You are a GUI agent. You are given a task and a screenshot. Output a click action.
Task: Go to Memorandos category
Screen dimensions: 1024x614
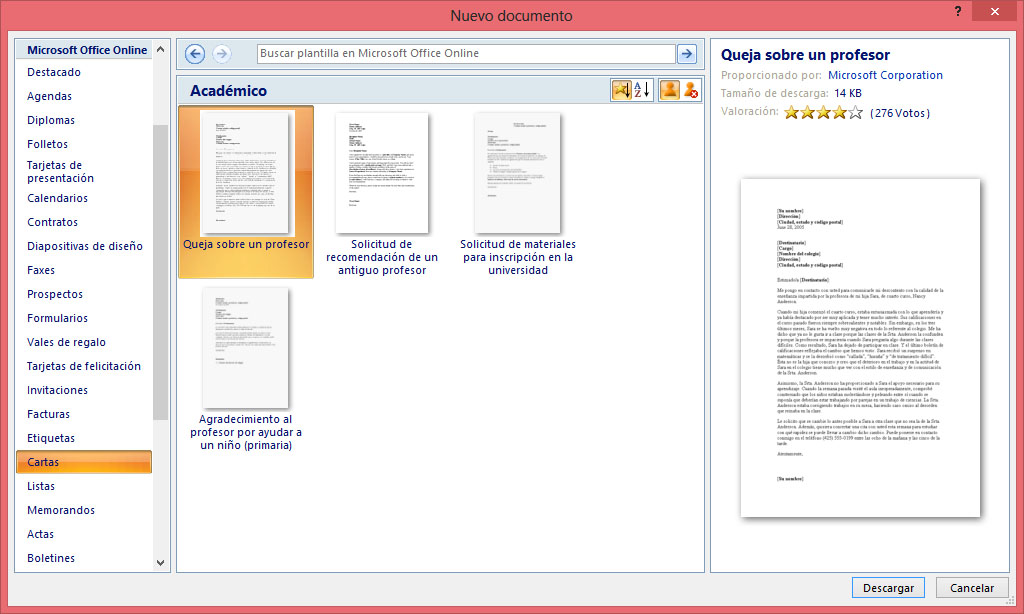click(61, 510)
